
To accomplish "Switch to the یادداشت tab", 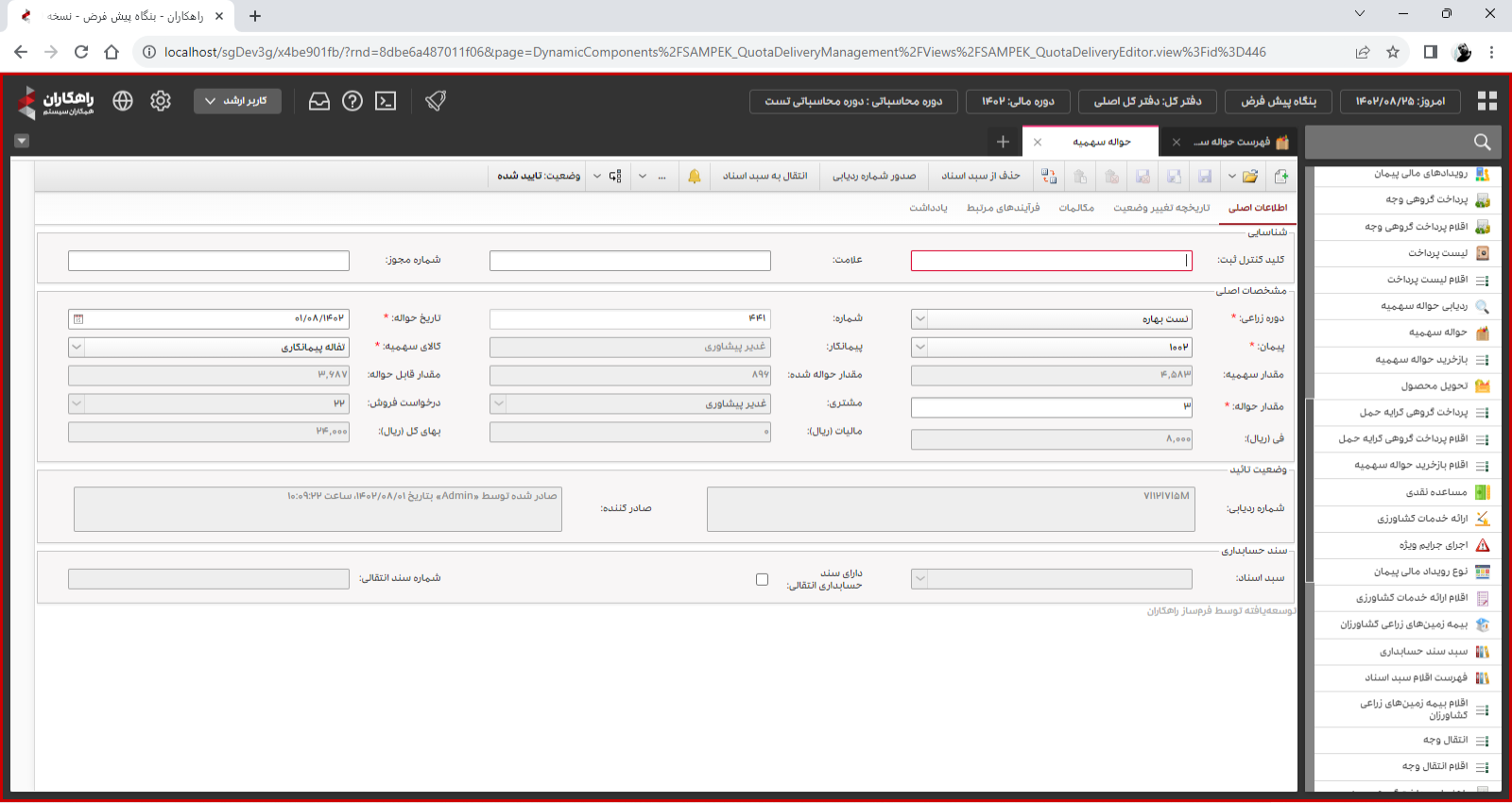I will (928, 208).
